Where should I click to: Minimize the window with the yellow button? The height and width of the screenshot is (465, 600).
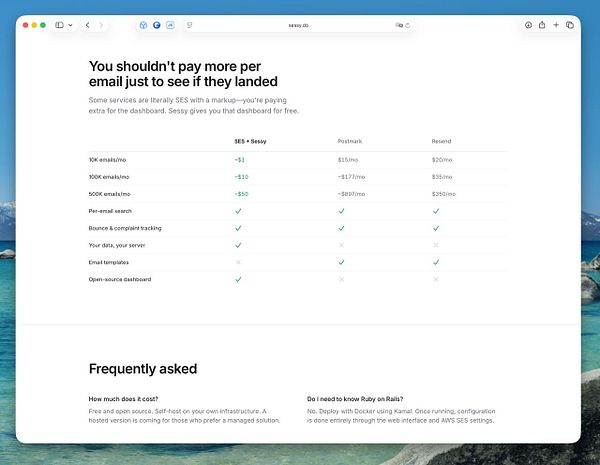tap(34, 25)
